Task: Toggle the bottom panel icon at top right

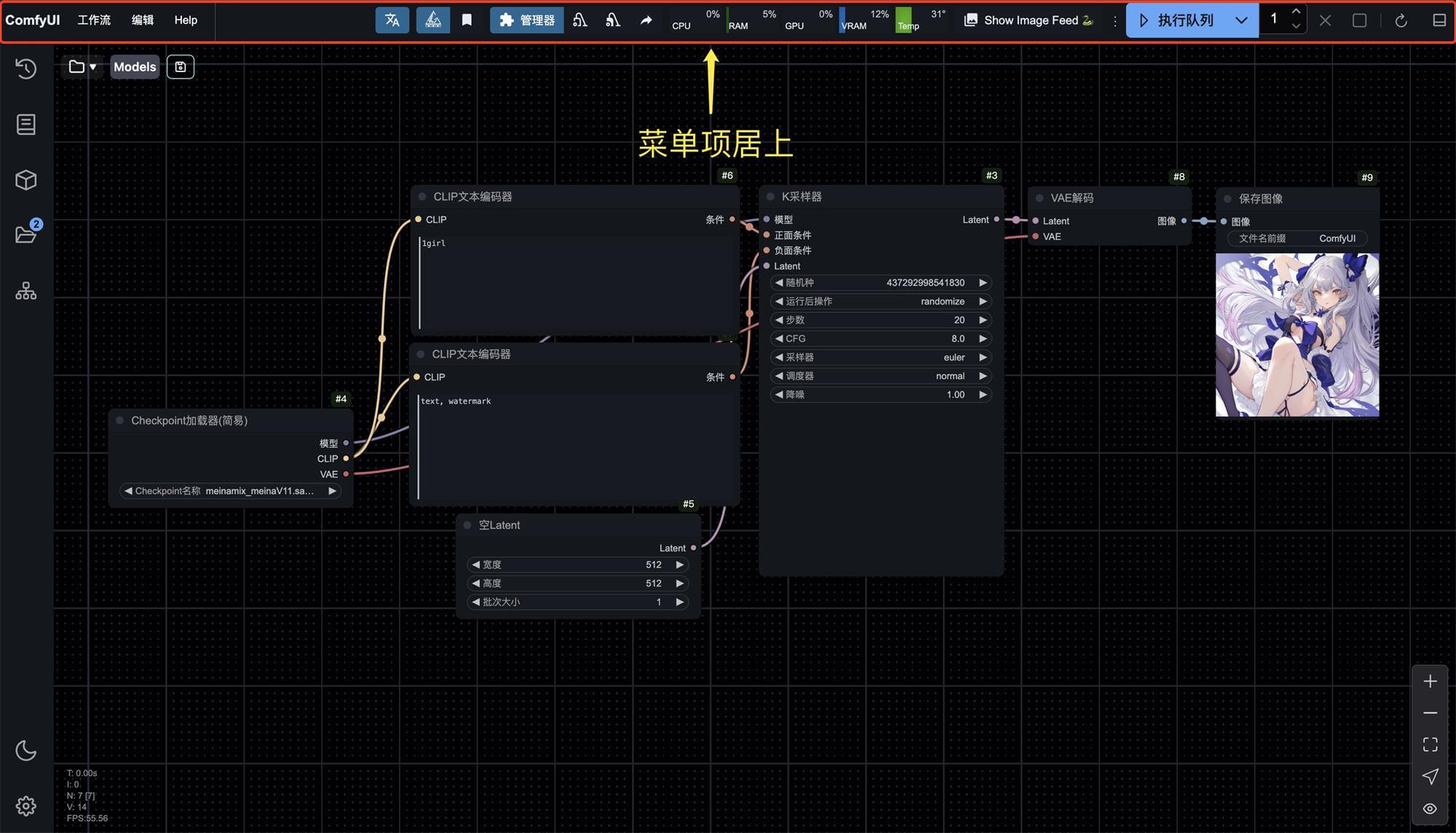Action: click(x=1439, y=20)
